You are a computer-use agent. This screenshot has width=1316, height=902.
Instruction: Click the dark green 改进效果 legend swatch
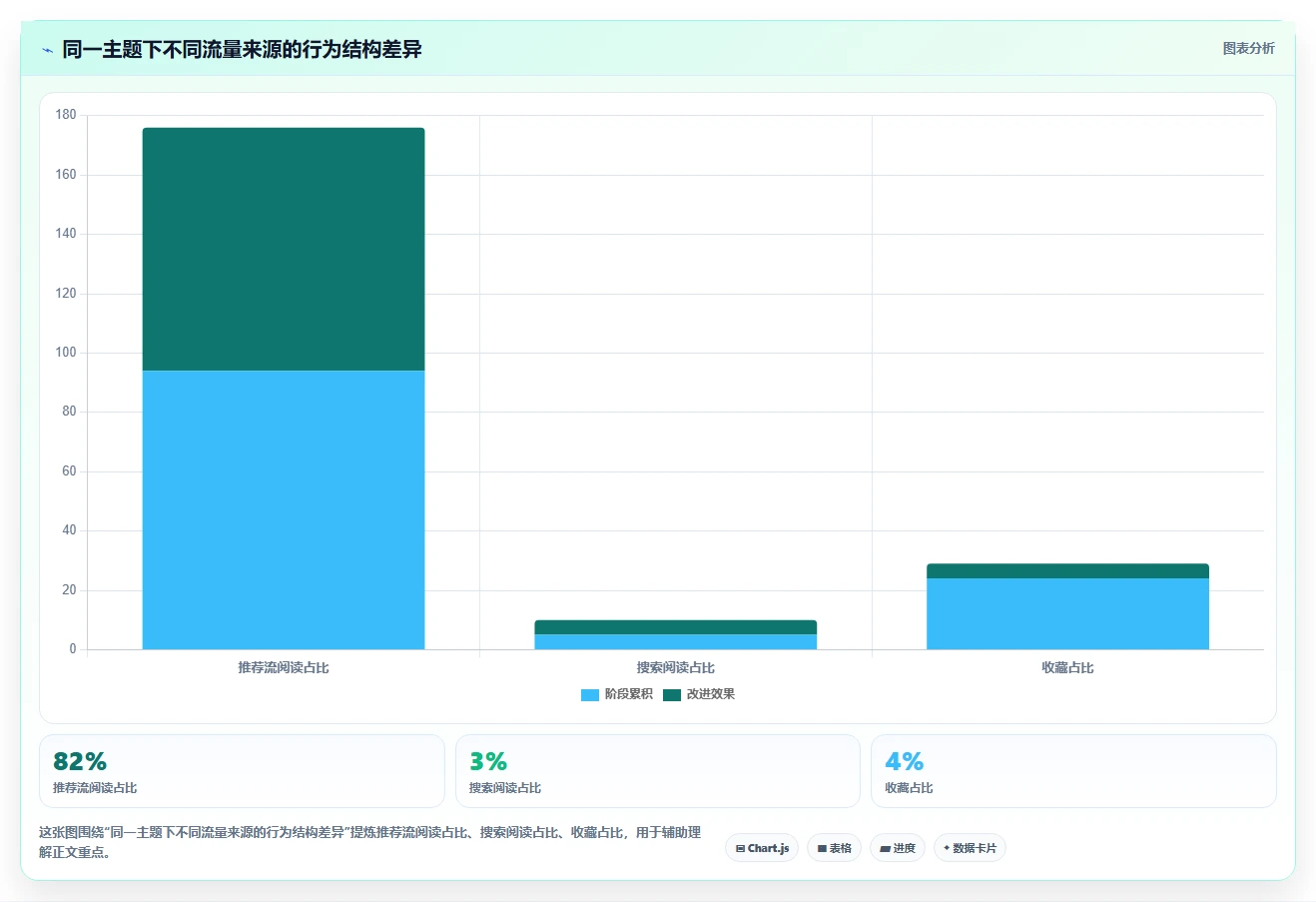point(672,695)
